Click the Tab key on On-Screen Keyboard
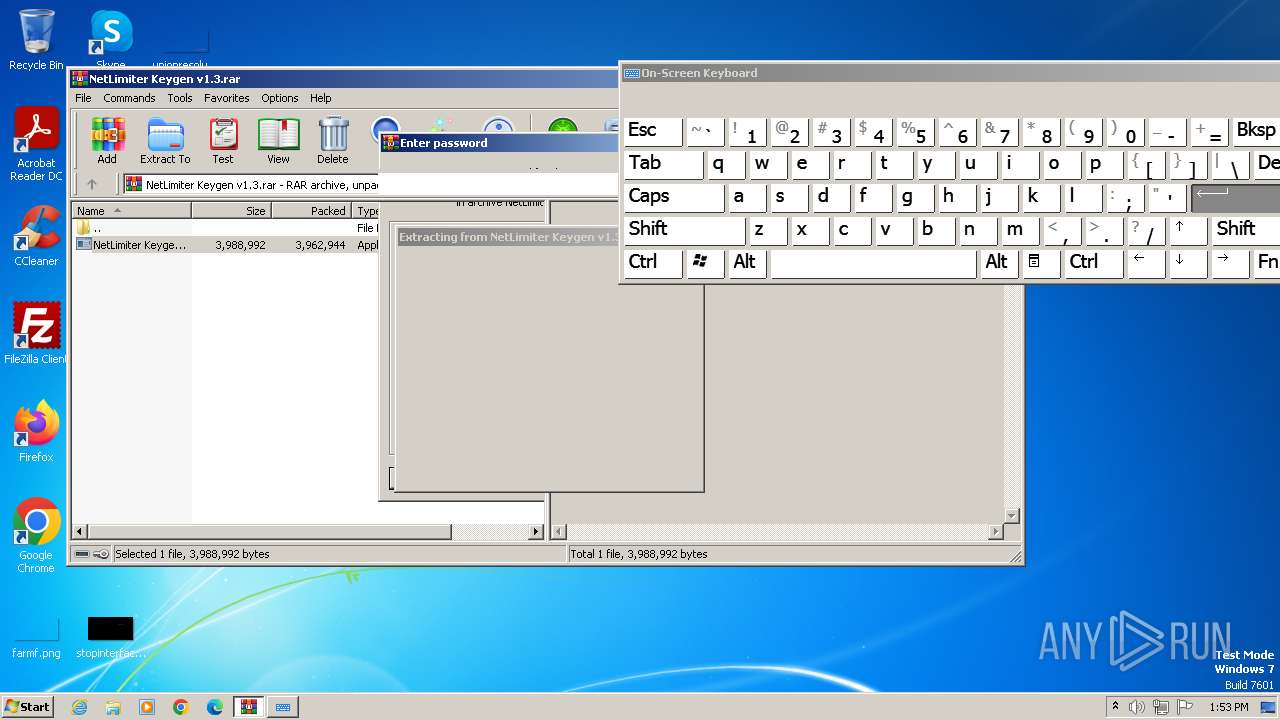This screenshot has width=1280, height=720. (x=664, y=164)
